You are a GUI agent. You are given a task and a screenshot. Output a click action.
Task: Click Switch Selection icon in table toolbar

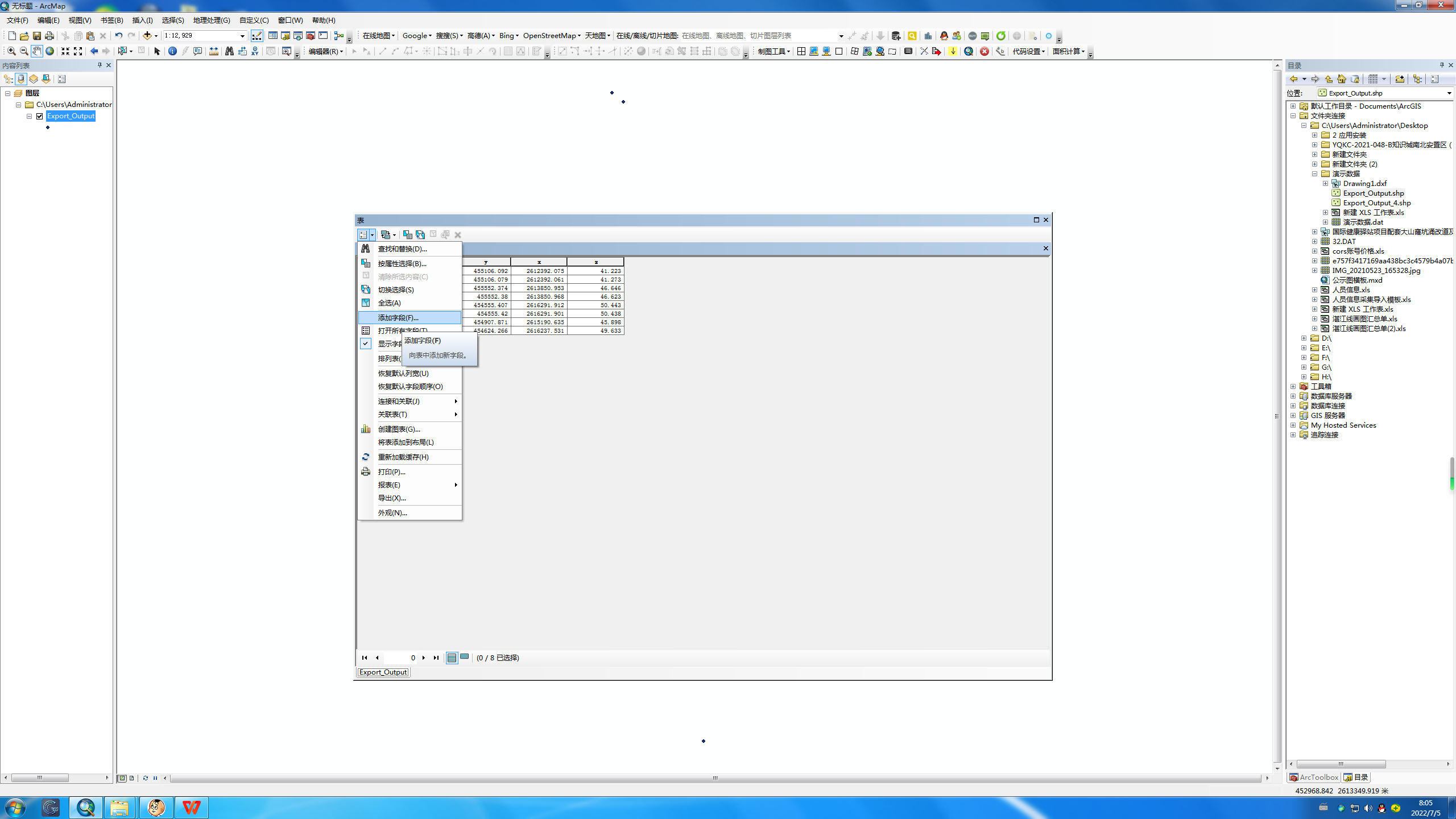point(420,234)
